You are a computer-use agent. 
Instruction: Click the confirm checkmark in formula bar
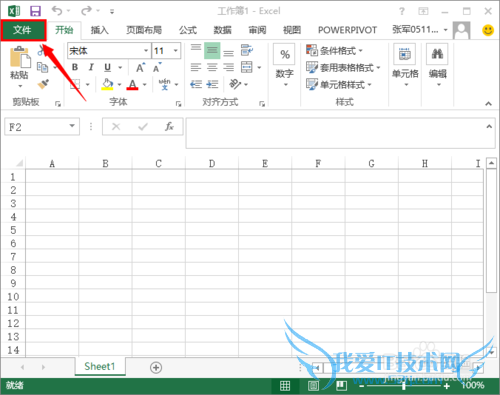pos(143,126)
